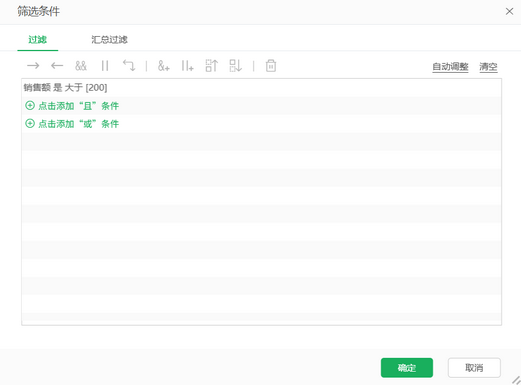Screen dimensions: 521x385
Task: Close the 筛选条件 dialog
Action: pos(509,11)
